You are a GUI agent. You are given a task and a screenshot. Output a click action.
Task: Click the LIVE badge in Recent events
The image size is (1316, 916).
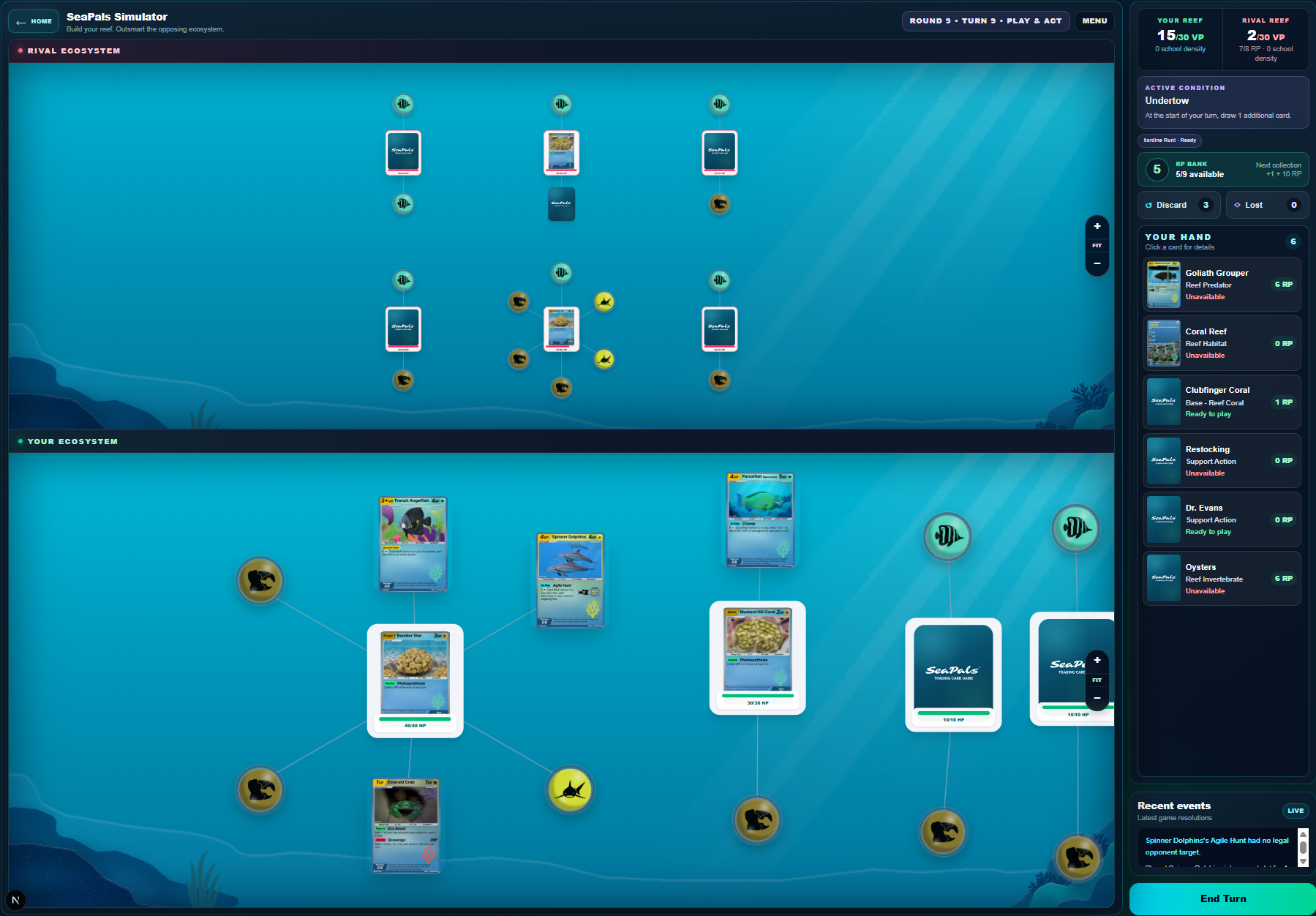tap(1296, 811)
